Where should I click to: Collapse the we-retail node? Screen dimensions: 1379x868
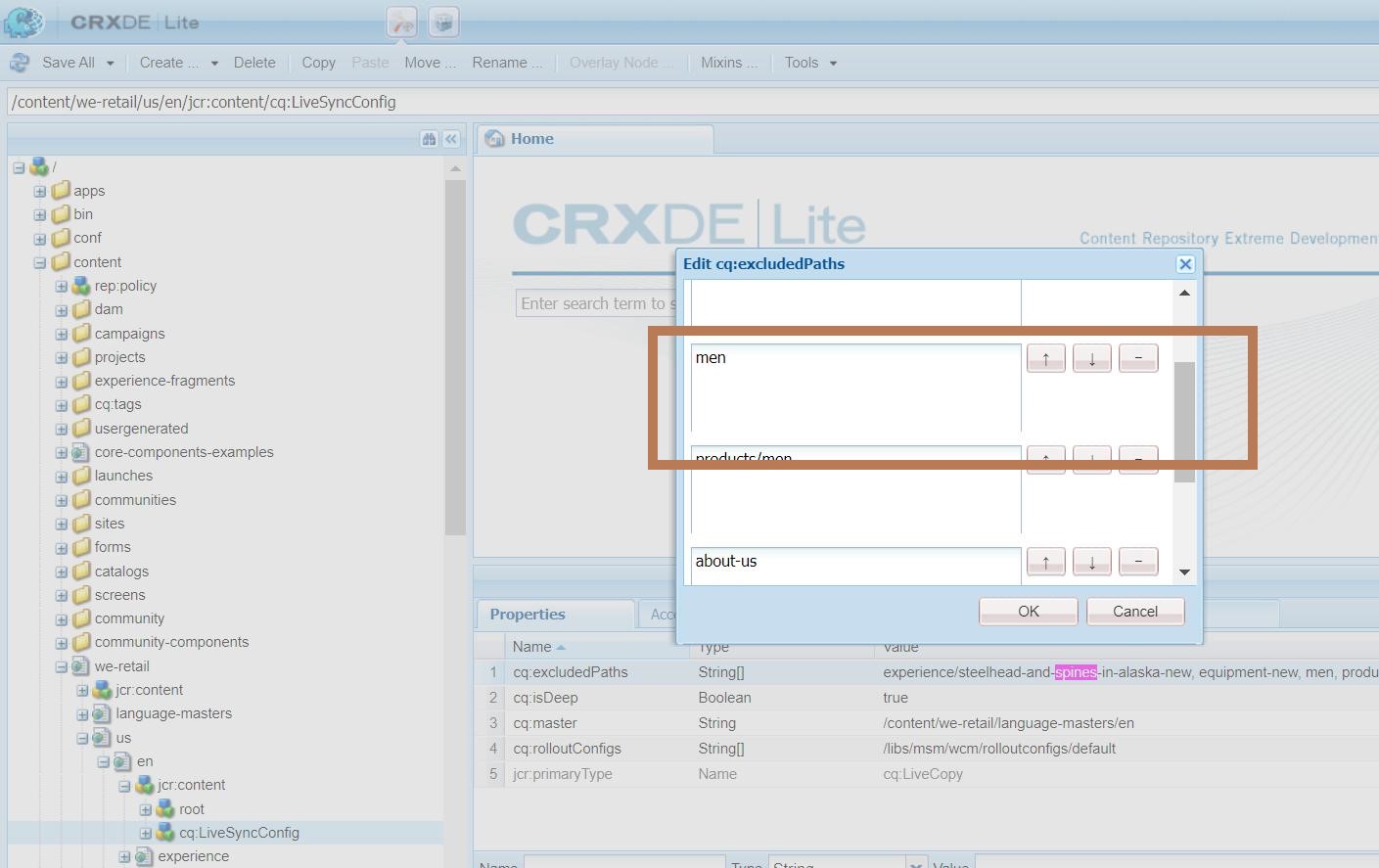pyautogui.click(x=62, y=666)
